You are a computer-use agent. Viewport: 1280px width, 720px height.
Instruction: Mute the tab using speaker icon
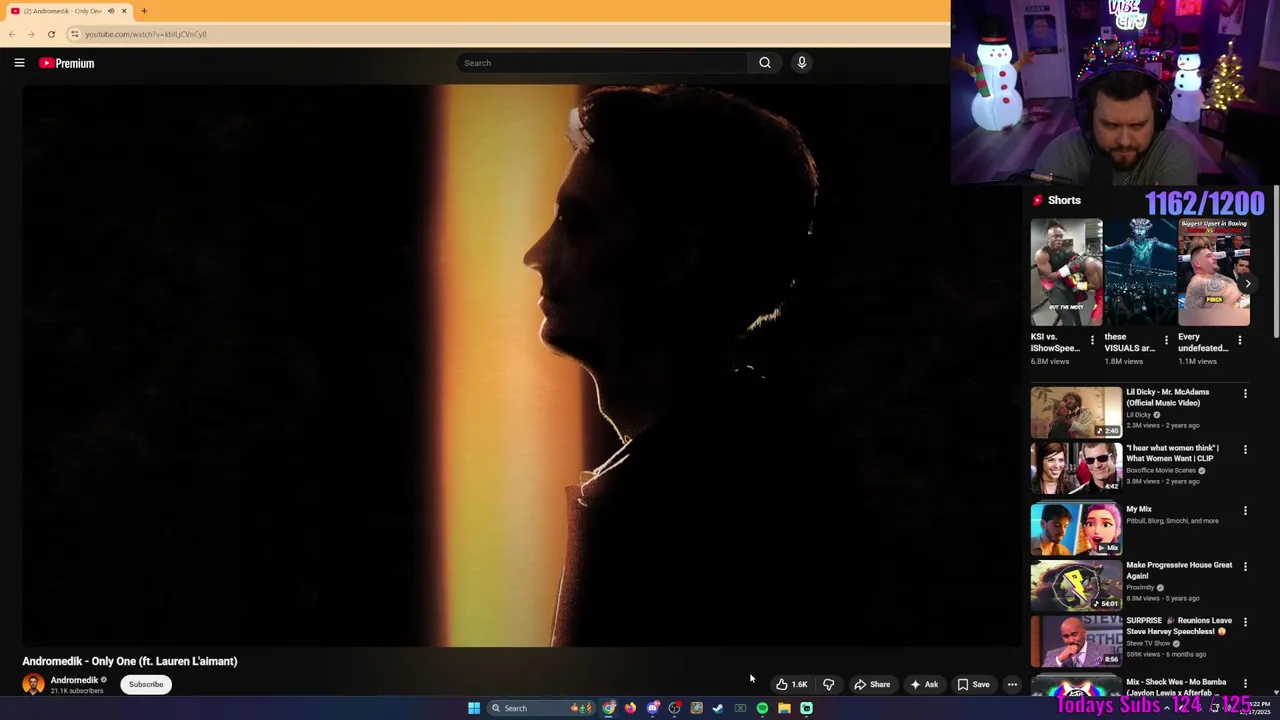point(111,11)
